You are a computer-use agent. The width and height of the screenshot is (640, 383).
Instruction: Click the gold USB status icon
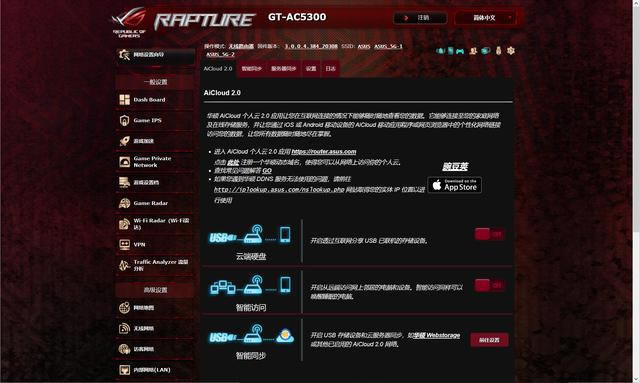point(498,51)
